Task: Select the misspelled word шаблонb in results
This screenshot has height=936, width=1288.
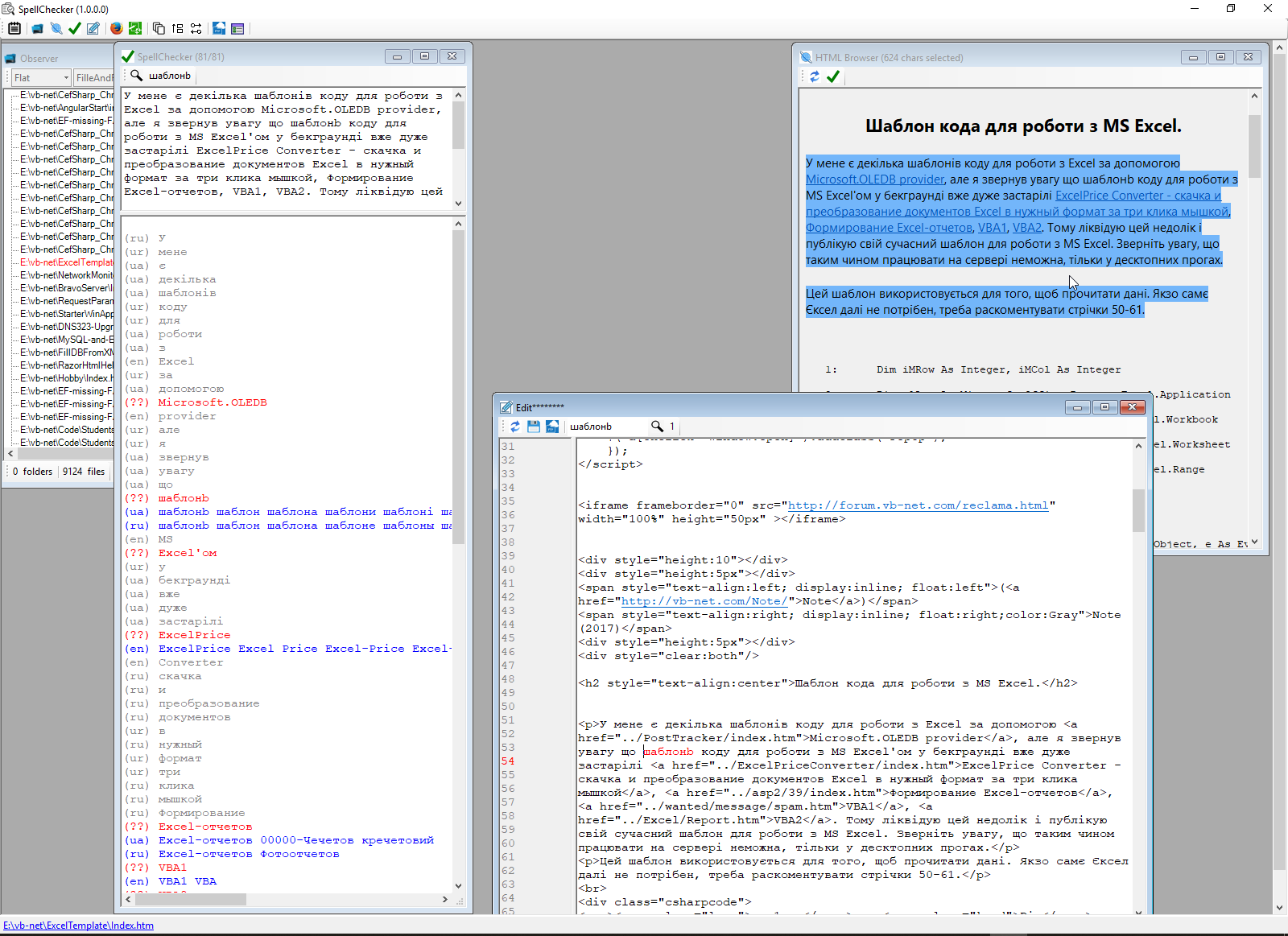Action: pyautogui.click(x=184, y=498)
